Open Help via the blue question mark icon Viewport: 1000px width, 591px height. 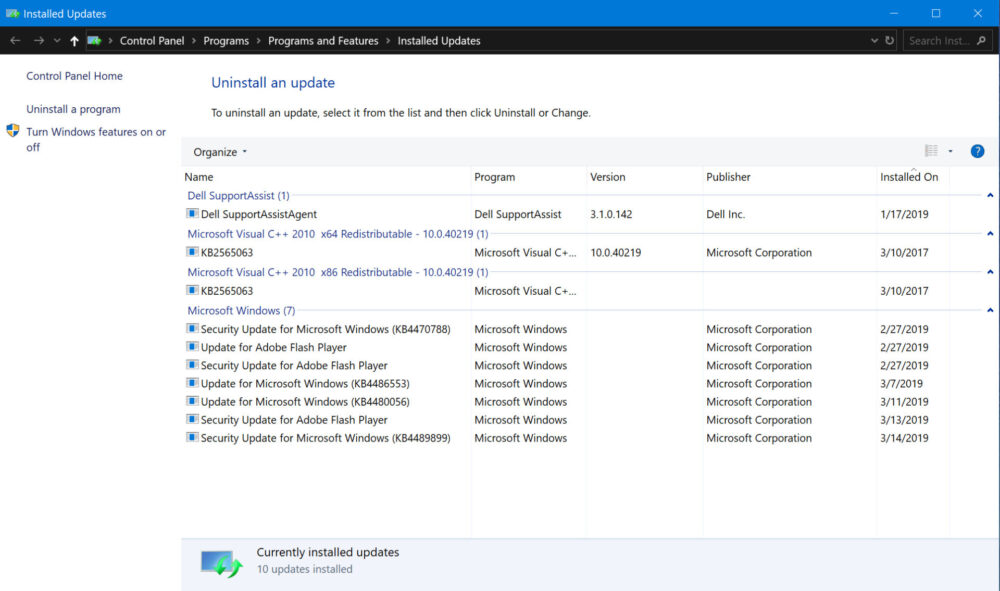coord(977,151)
